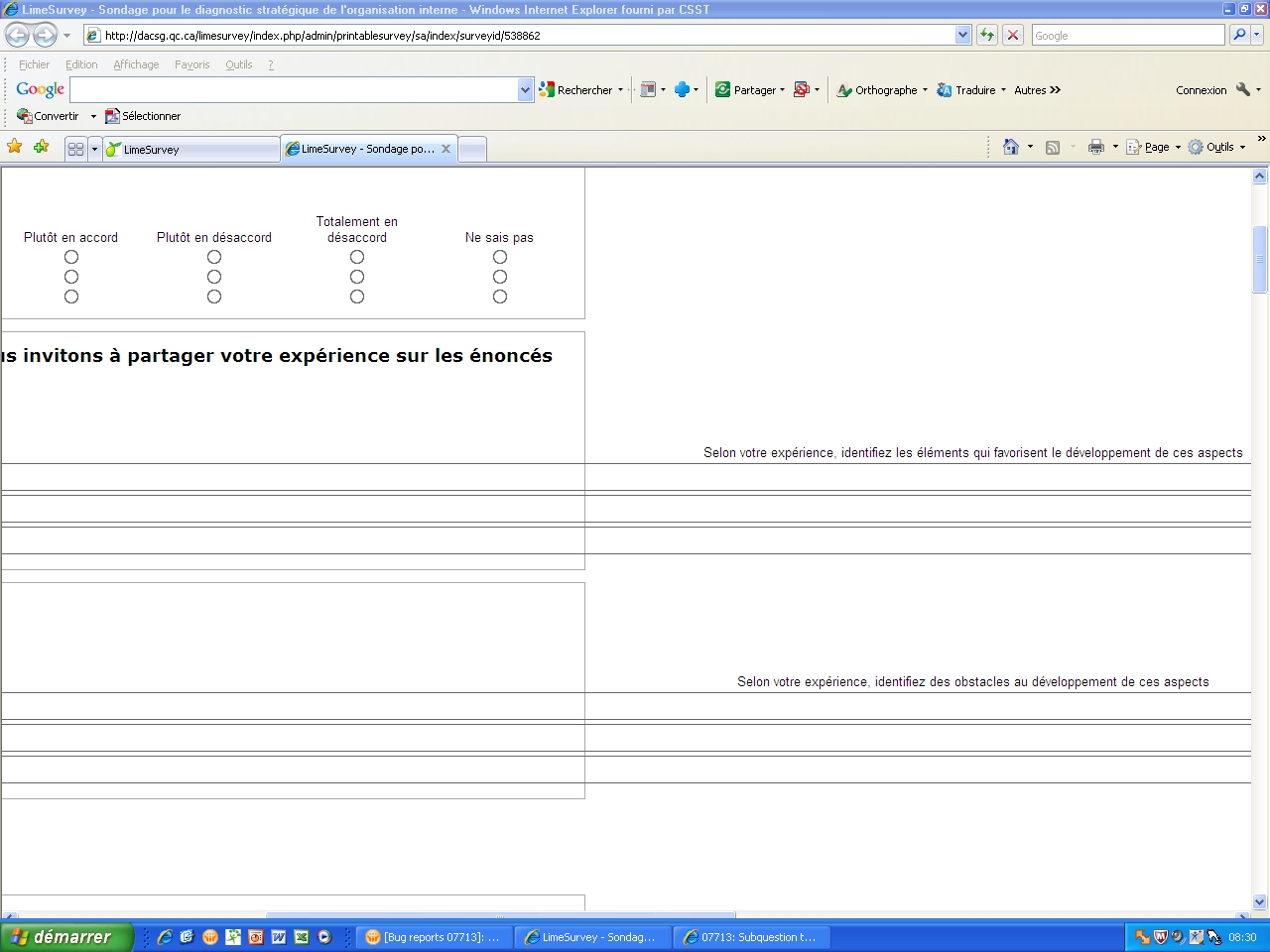
Task: Click the blue plus icon on Google toolbar
Action: pos(682,89)
